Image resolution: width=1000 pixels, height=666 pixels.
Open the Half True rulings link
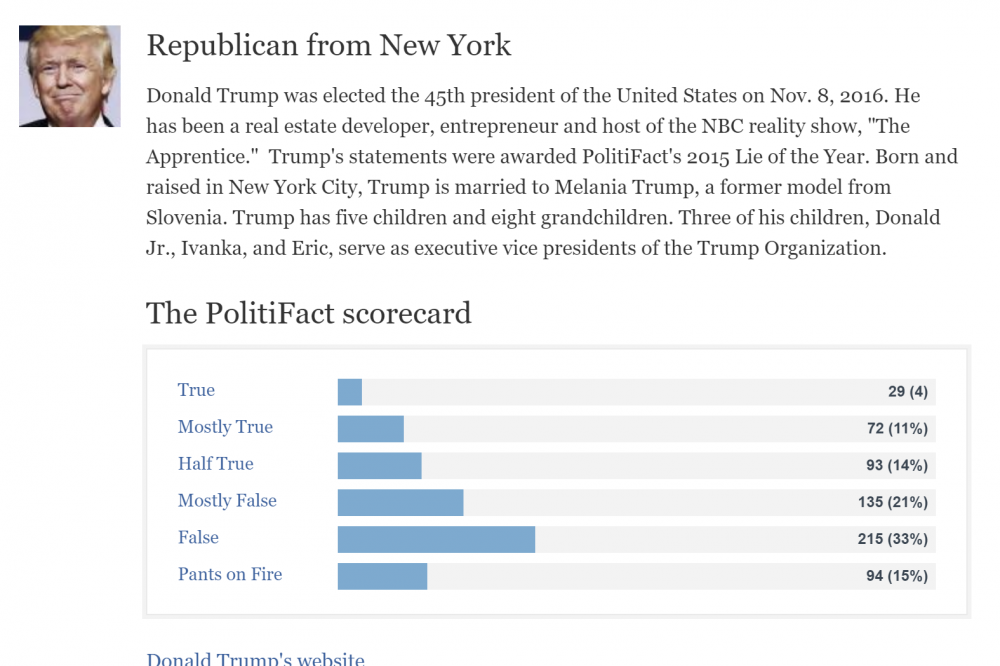(x=216, y=464)
